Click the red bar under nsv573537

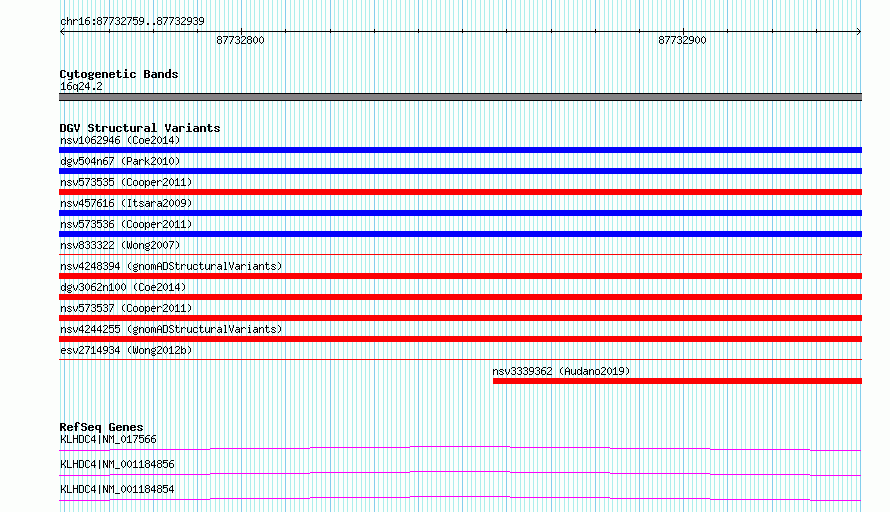460,318
